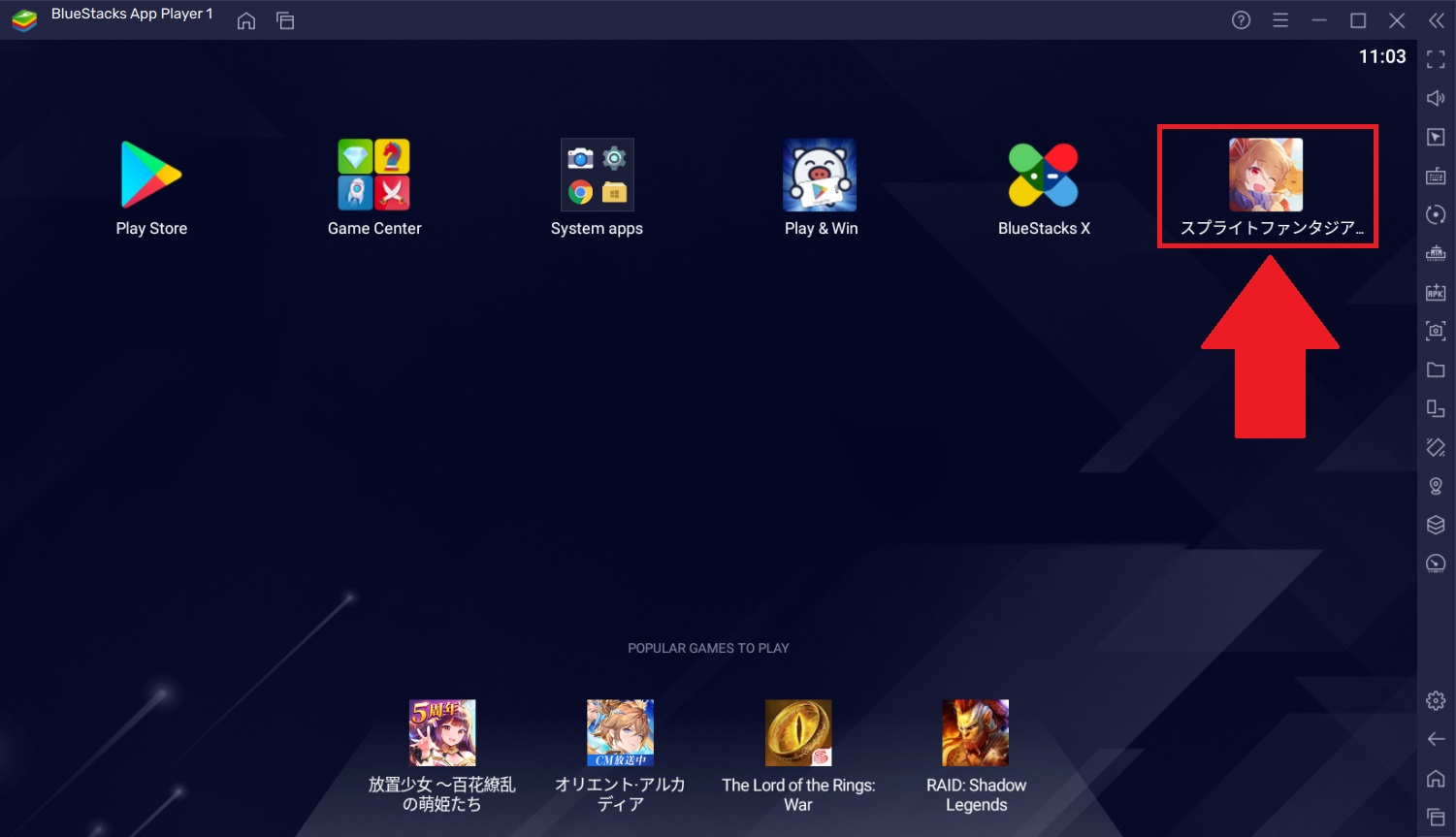1456x837 pixels.
Task: Click the 11:03 clock text
Action: click(x=1382, y=56)
